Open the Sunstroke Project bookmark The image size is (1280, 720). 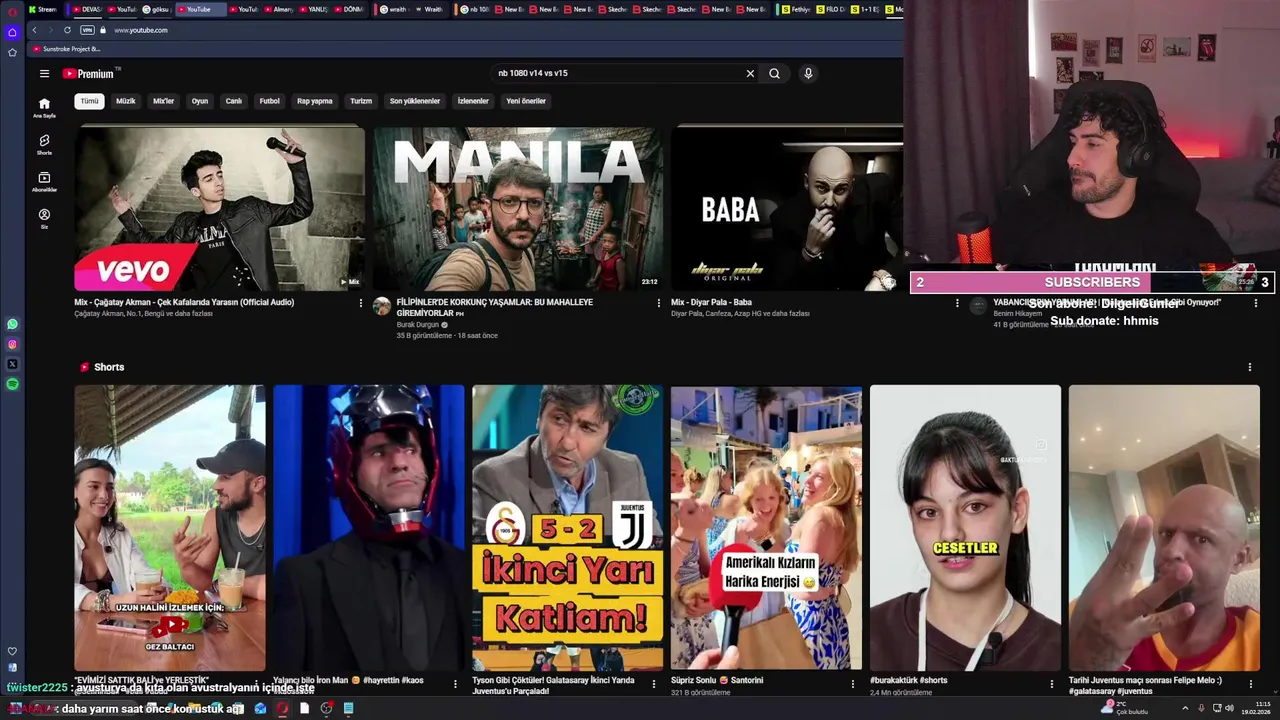click(x=68, y=48)
